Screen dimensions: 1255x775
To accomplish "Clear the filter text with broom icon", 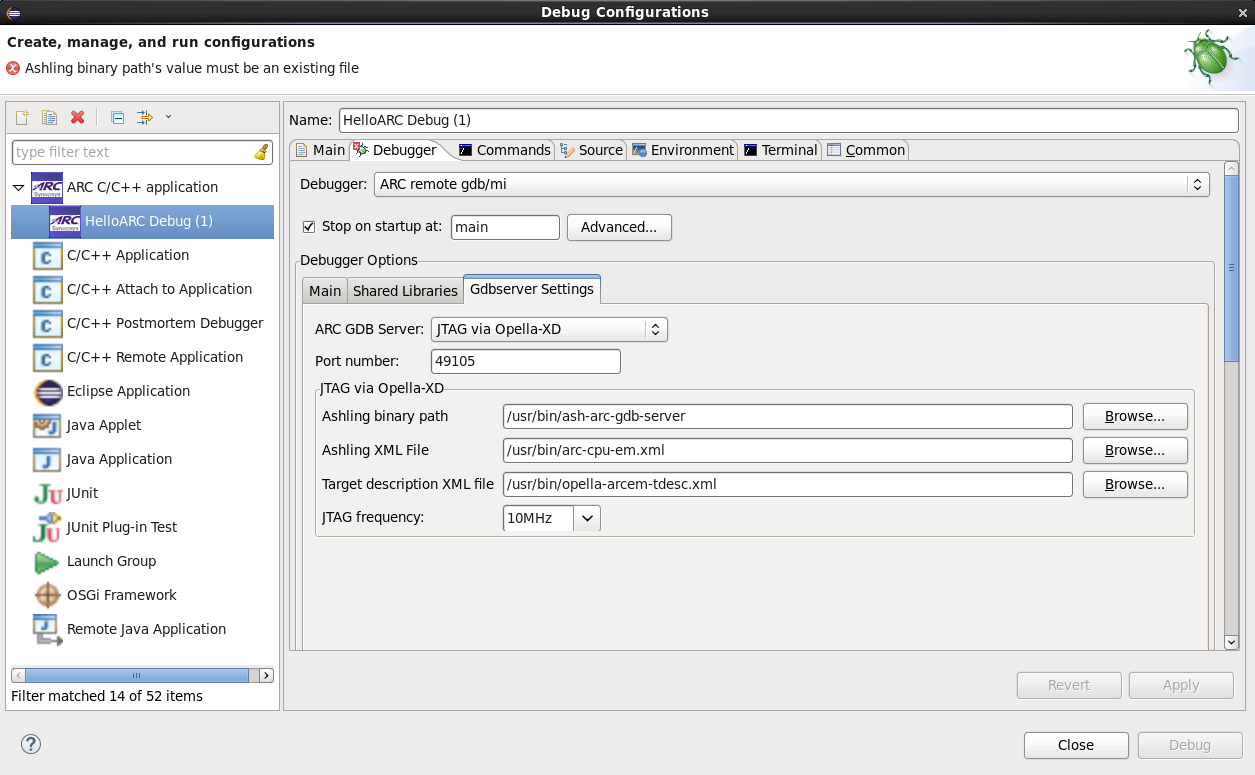I will 261,152.
